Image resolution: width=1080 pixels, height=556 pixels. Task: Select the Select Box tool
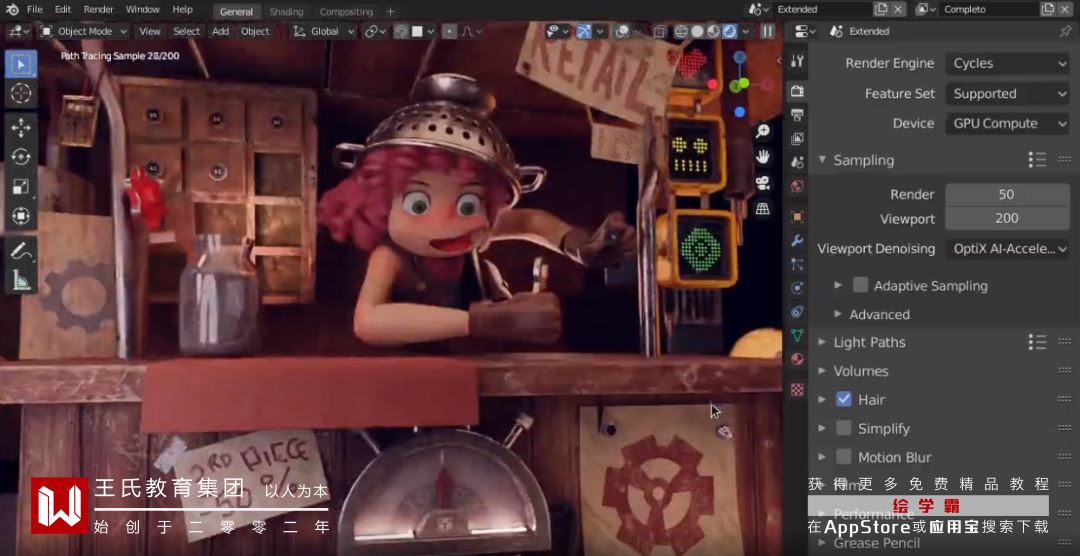click(x=21, y=64)
